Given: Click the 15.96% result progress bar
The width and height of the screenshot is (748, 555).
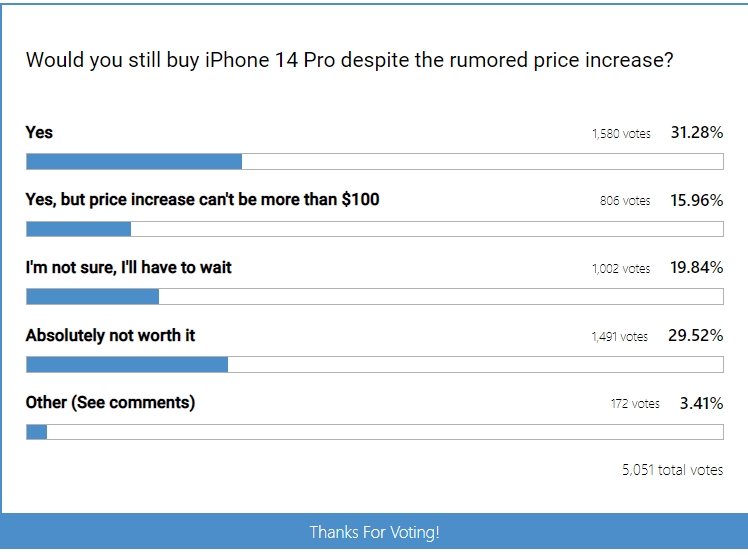Looking at the screenshot, I should 374,229.
